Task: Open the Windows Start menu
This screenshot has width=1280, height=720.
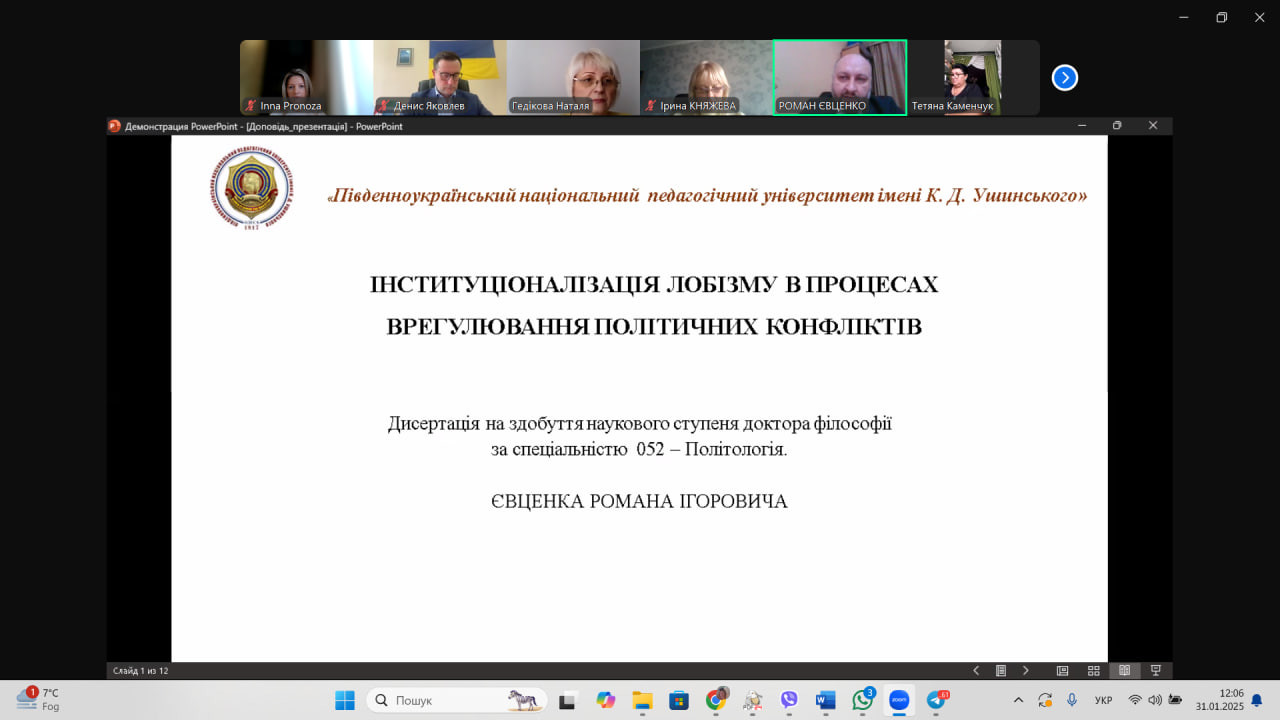Action: tap(345, 700)
